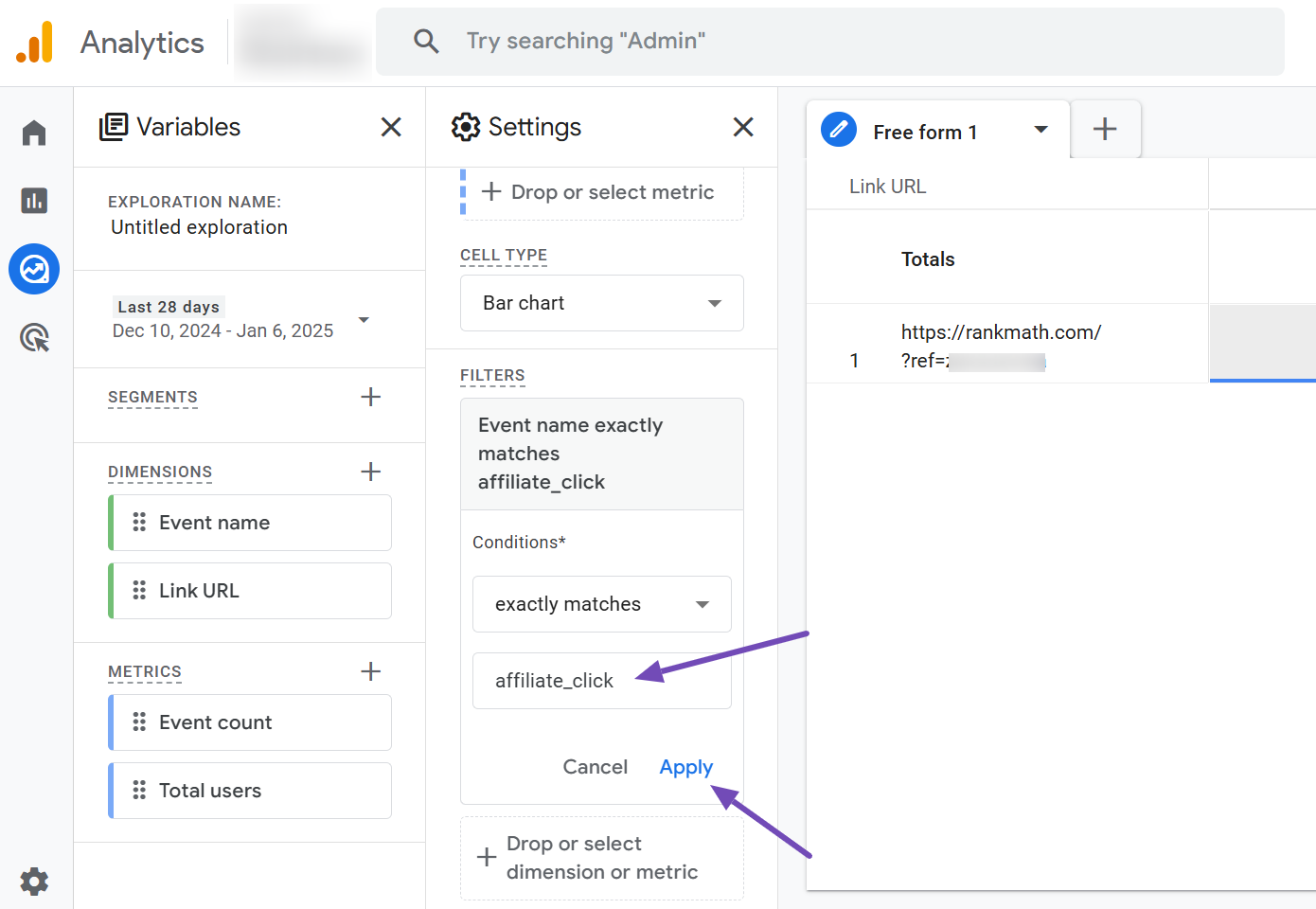Open Admin gear icon at bottom left
1316x909 pixels.
pyautogui.click(x=34, y=882)
